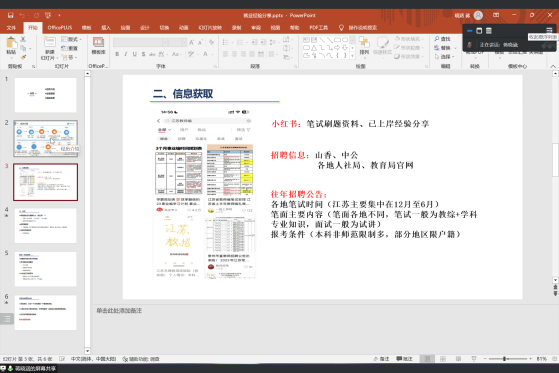Image resolution: width=559 pixels, height=373 pixels.
Task: Collapse the ribbon with chevron arrow
Action: (553, 66)
